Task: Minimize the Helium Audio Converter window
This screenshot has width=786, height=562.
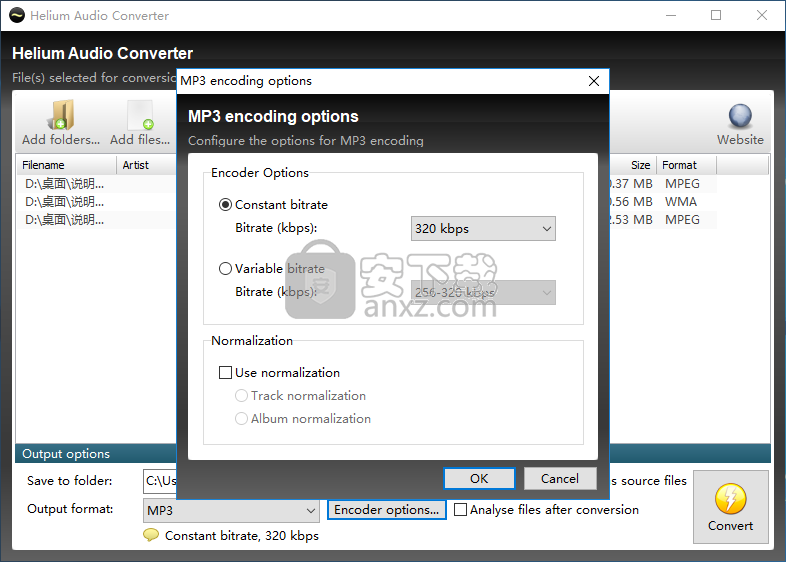Action: pos(671,16)
